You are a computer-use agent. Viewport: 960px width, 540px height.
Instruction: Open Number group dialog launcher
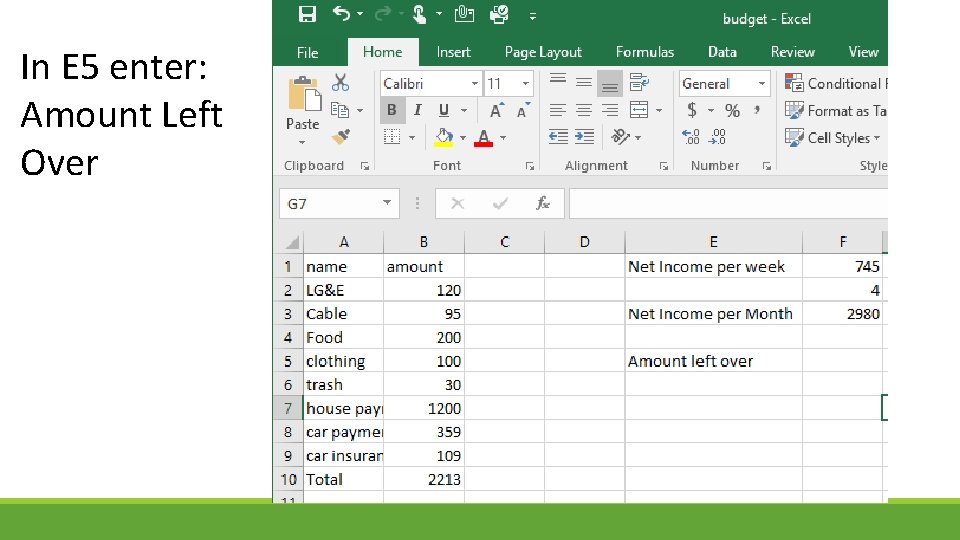(x=767, y=166)
